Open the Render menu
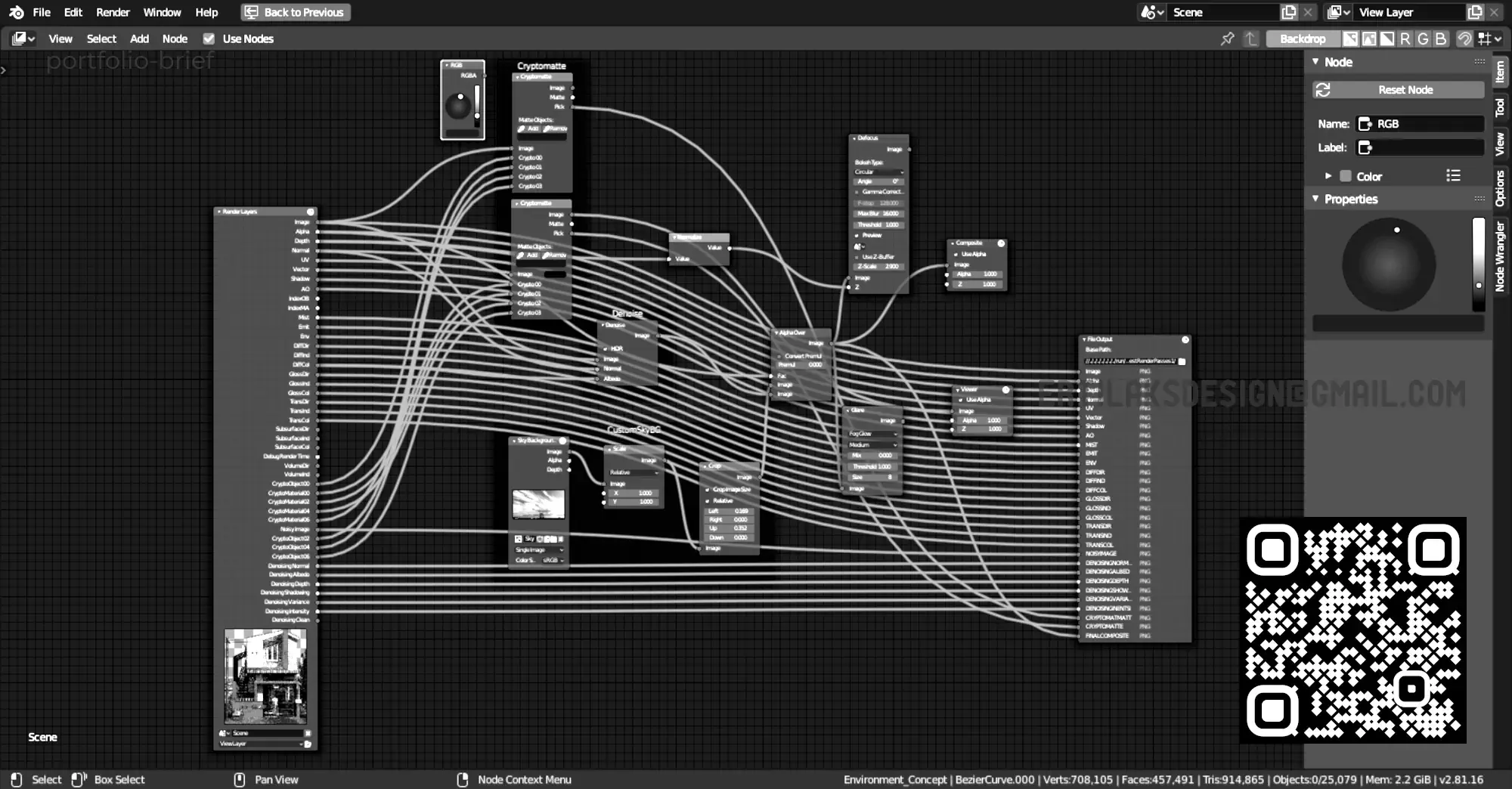The width and height of the screenshot is (1512, 789). click(x=113, y=12)
